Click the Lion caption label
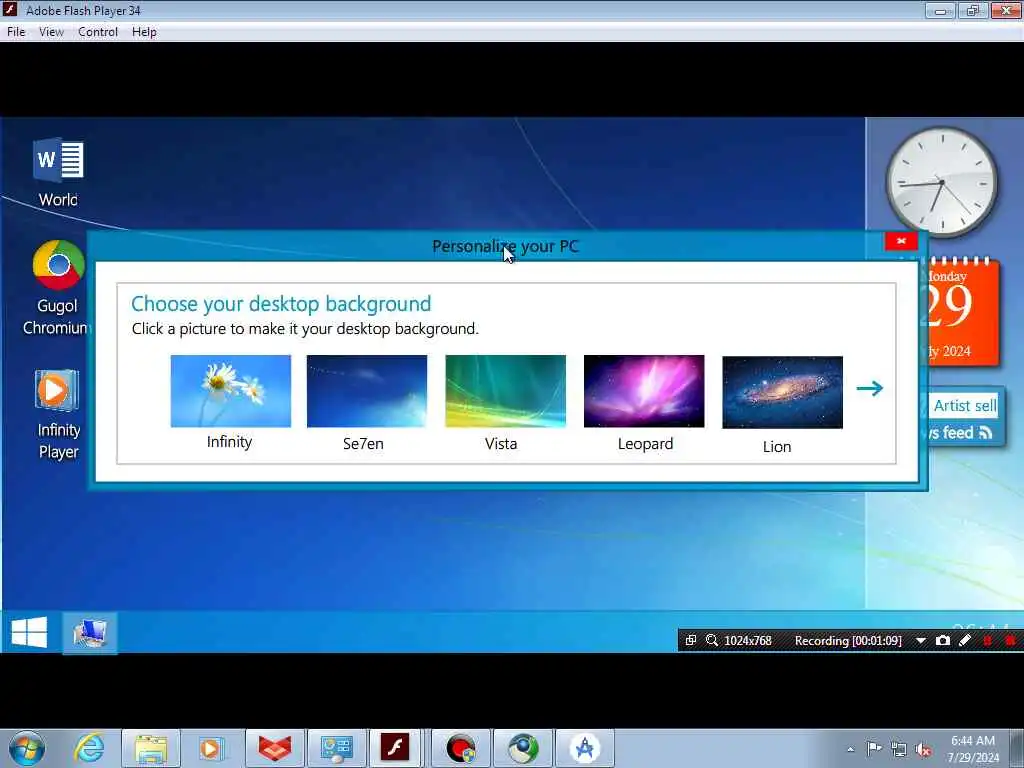Image resolution: width=1024 pixels, height=768 pixels. (x=777, y=447)
